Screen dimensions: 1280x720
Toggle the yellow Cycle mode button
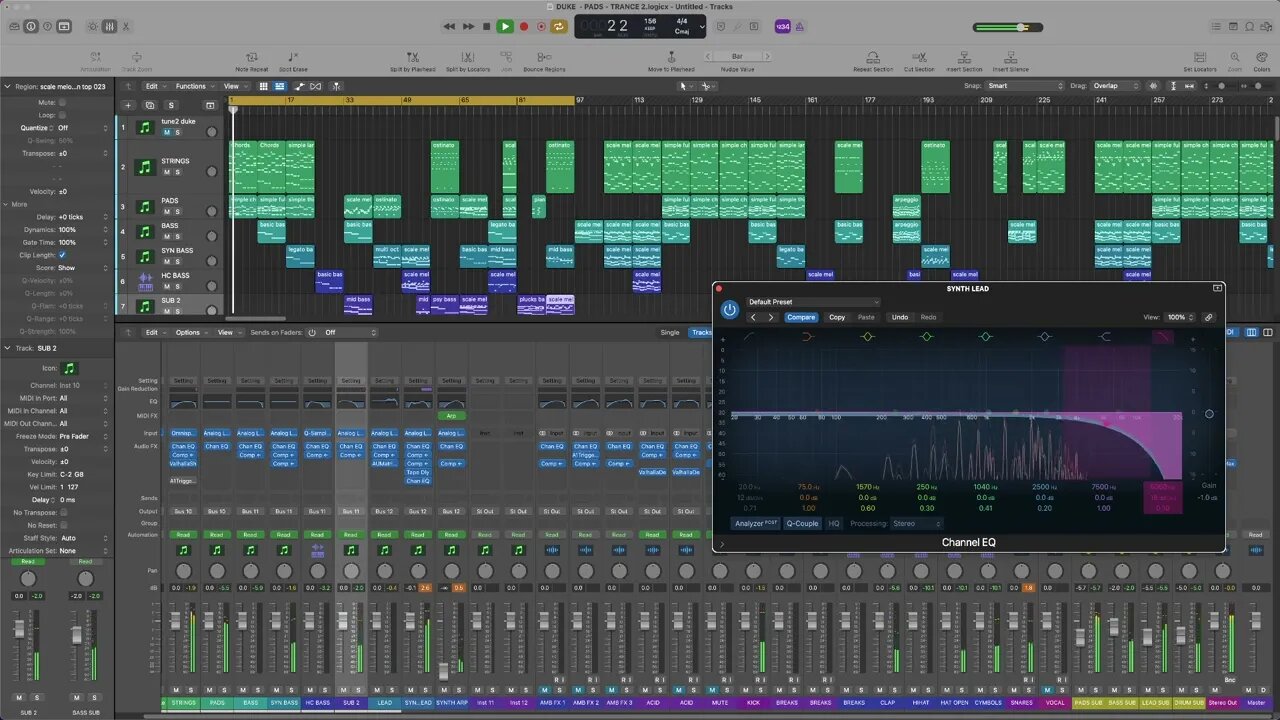pyautogui.click(x=559, y=26)
